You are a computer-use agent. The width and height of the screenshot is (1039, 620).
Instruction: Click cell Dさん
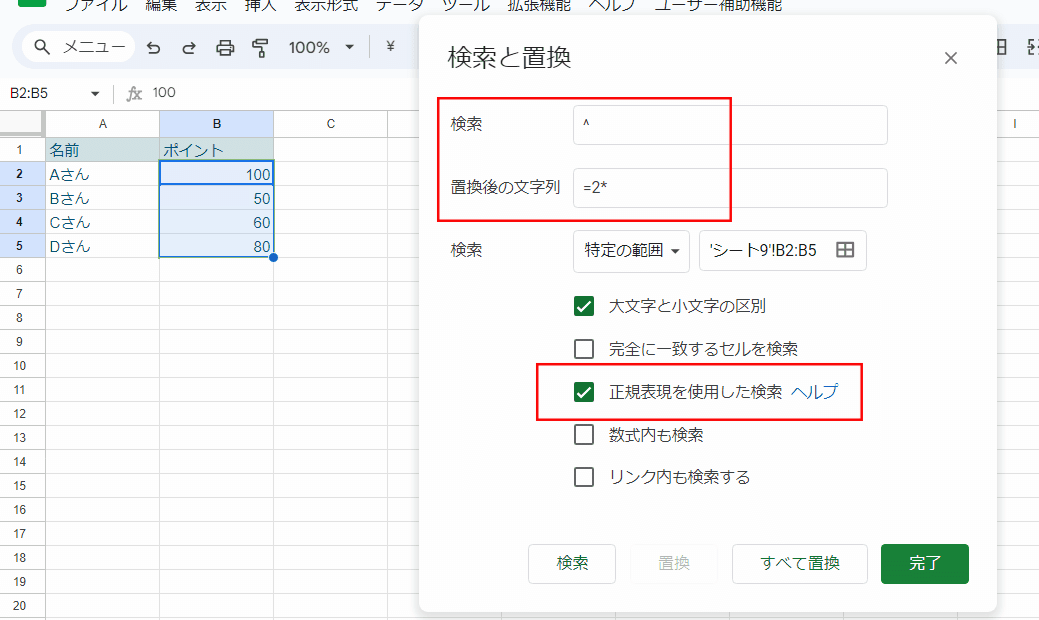click(103, 246)
